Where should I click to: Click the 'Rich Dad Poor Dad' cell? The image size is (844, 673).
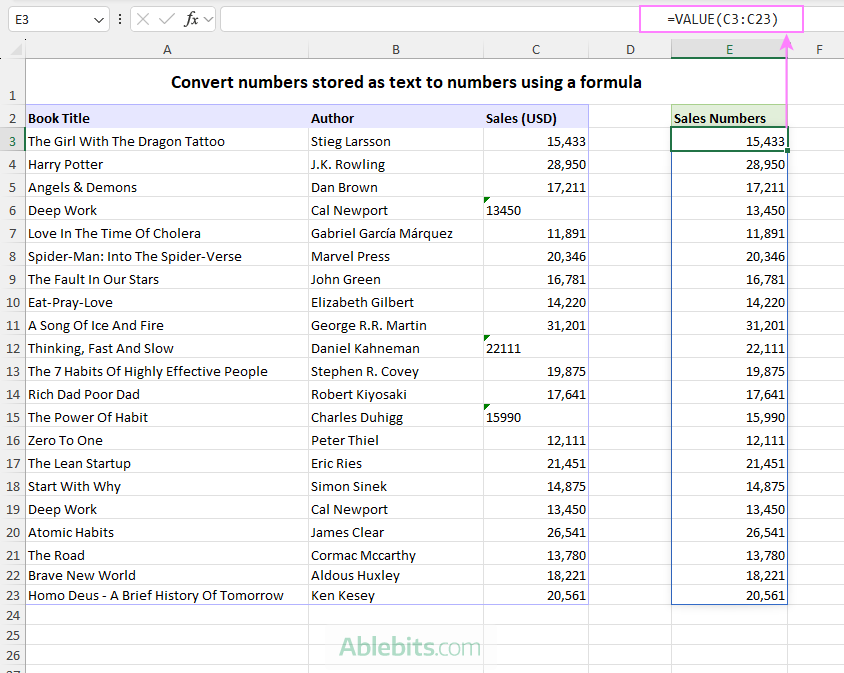tap(167, 394)
